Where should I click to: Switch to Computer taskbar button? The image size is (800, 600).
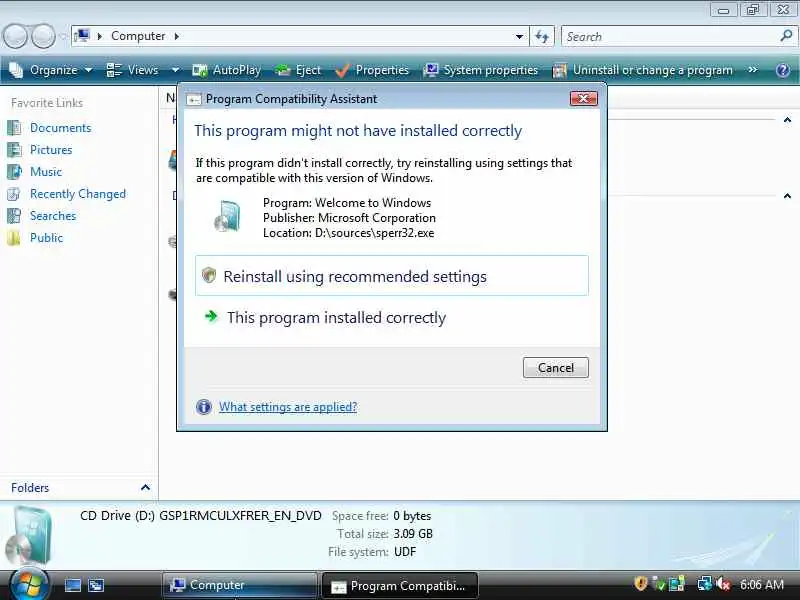[240, 585]
